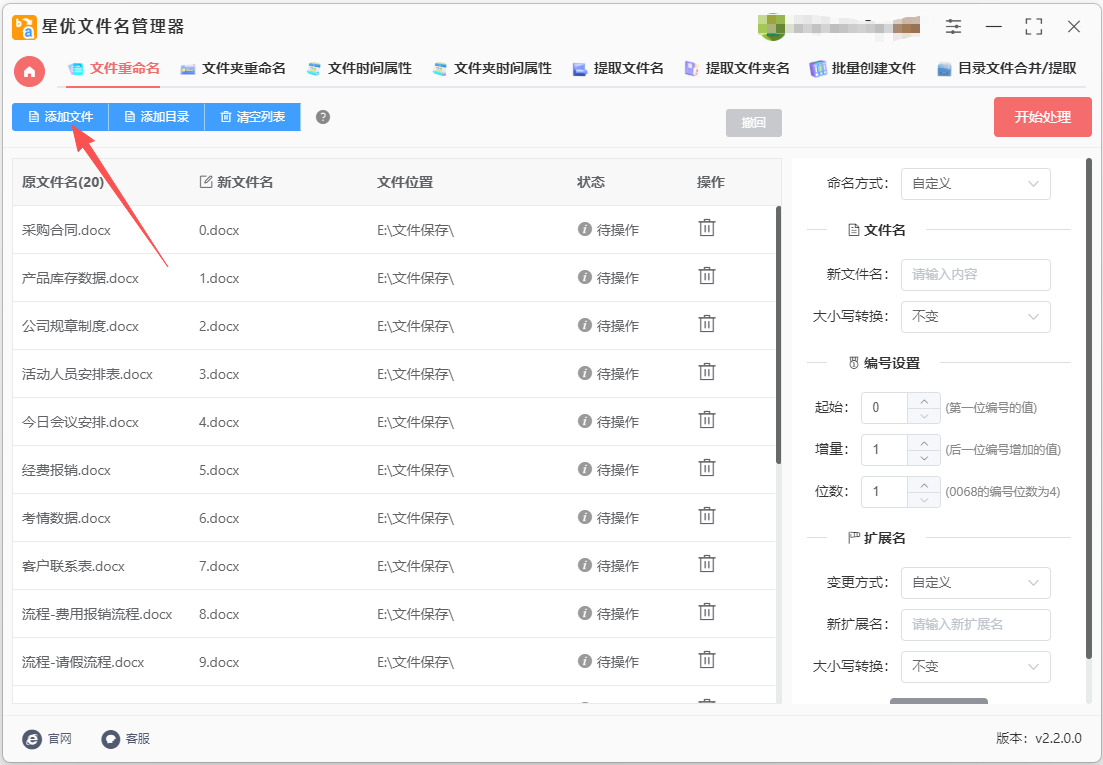1103x765 pixels.
Task: Trash the 经费报销.docx row
Action: [x=706, y=468]
